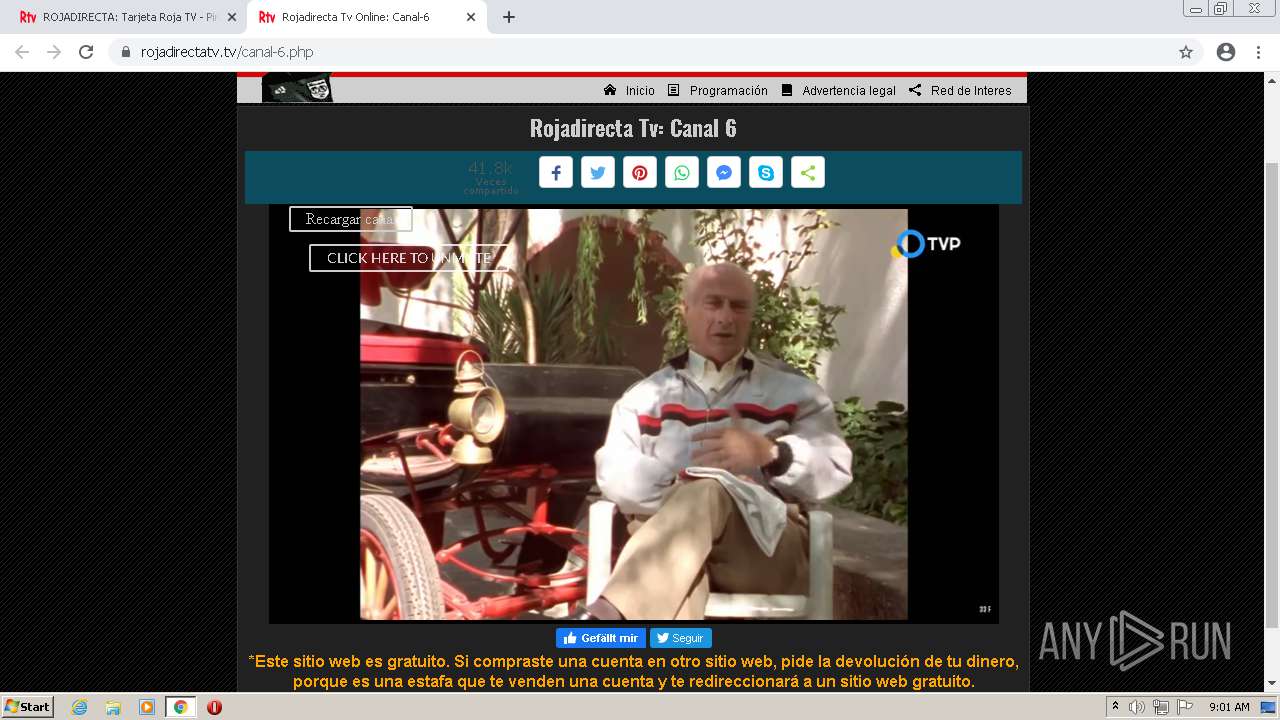Open network icon in system tray

(x=1161, y=707)
